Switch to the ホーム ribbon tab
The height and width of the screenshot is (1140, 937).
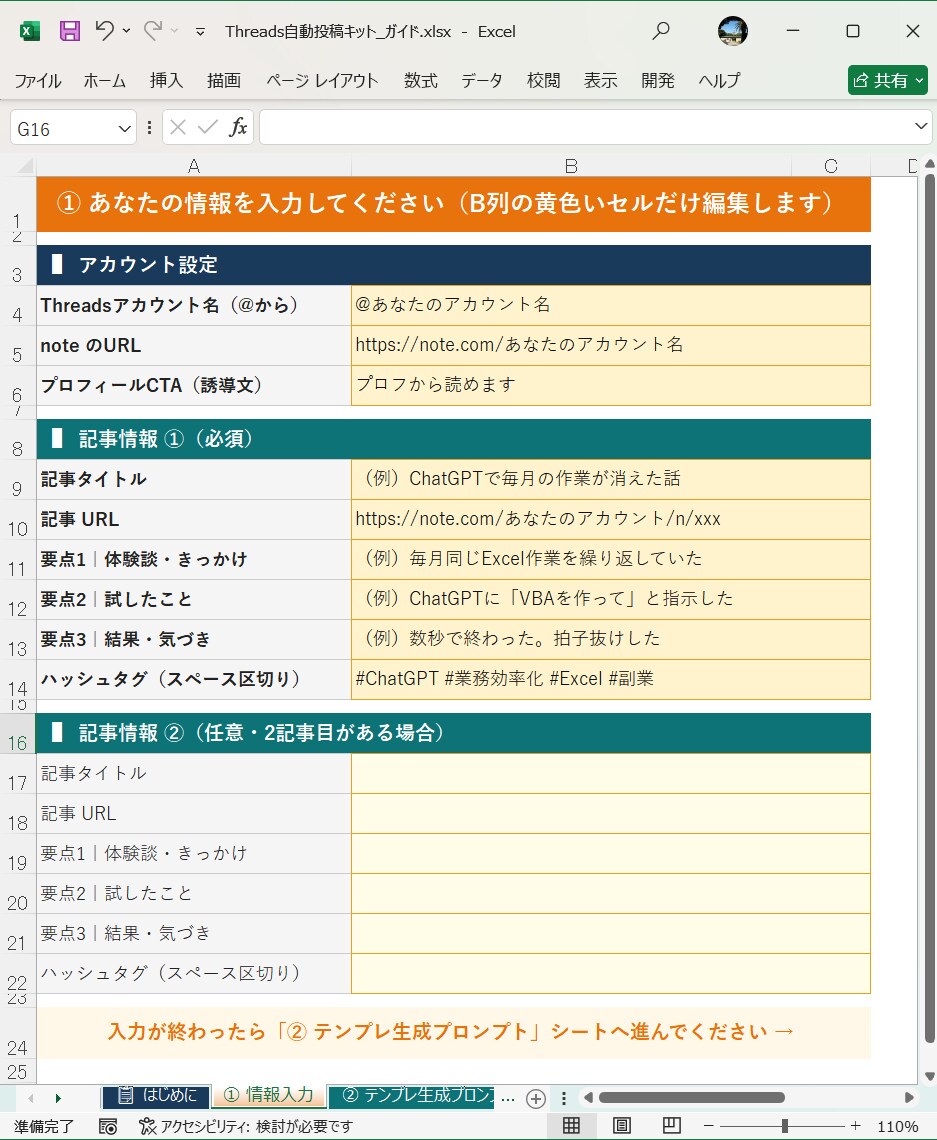pos(105,81)
